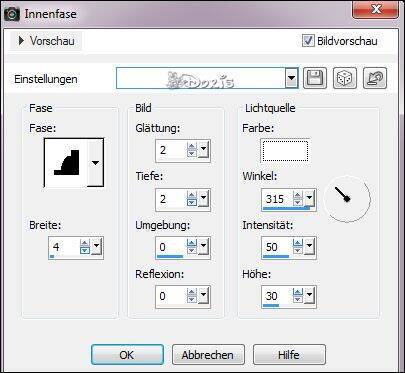Open the Intensität slider dropdown arrow
The height and width of the screenshot is (373, 405).
coord(310,246)
